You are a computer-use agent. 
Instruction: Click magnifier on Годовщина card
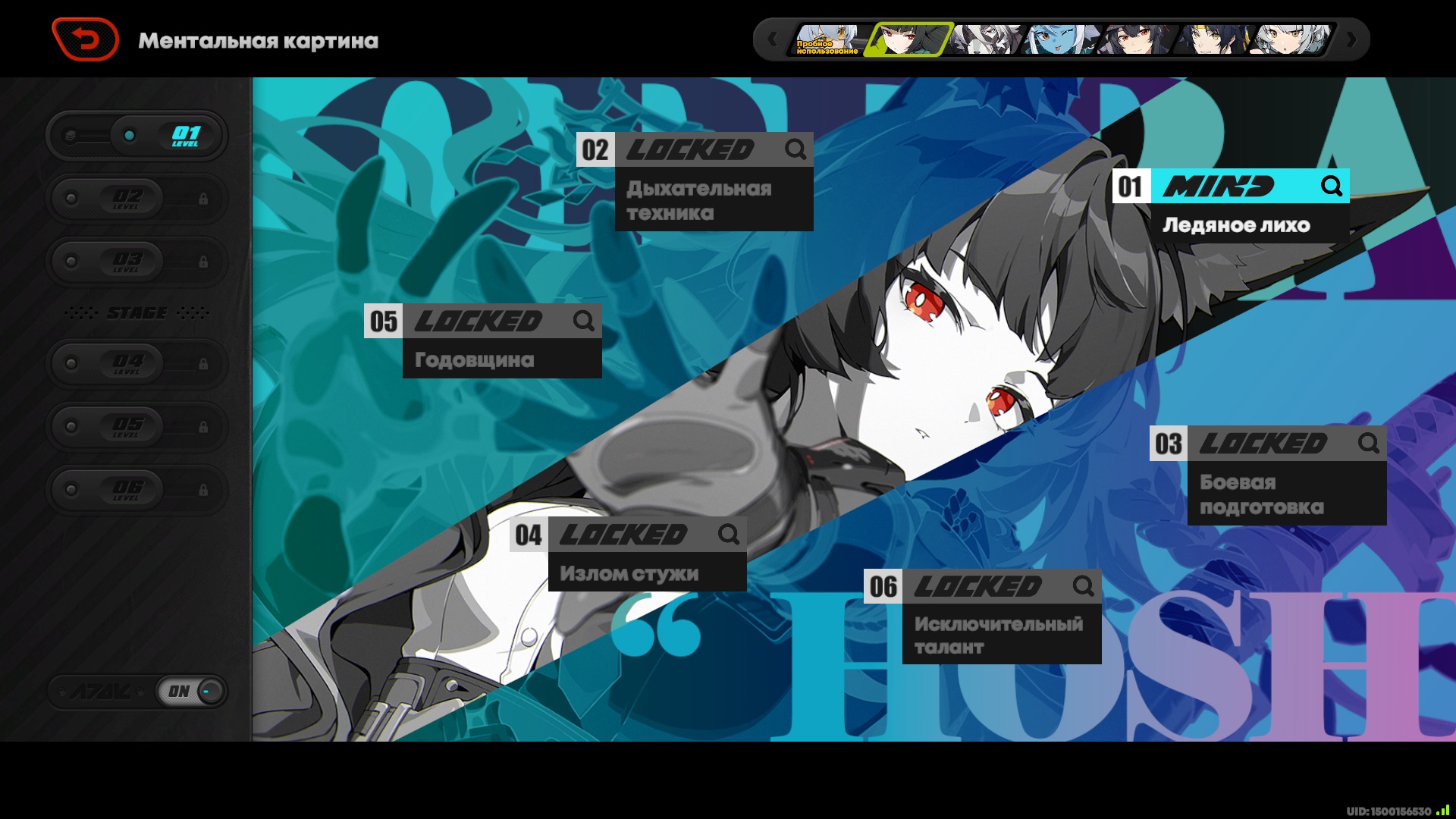click(584, 321)
